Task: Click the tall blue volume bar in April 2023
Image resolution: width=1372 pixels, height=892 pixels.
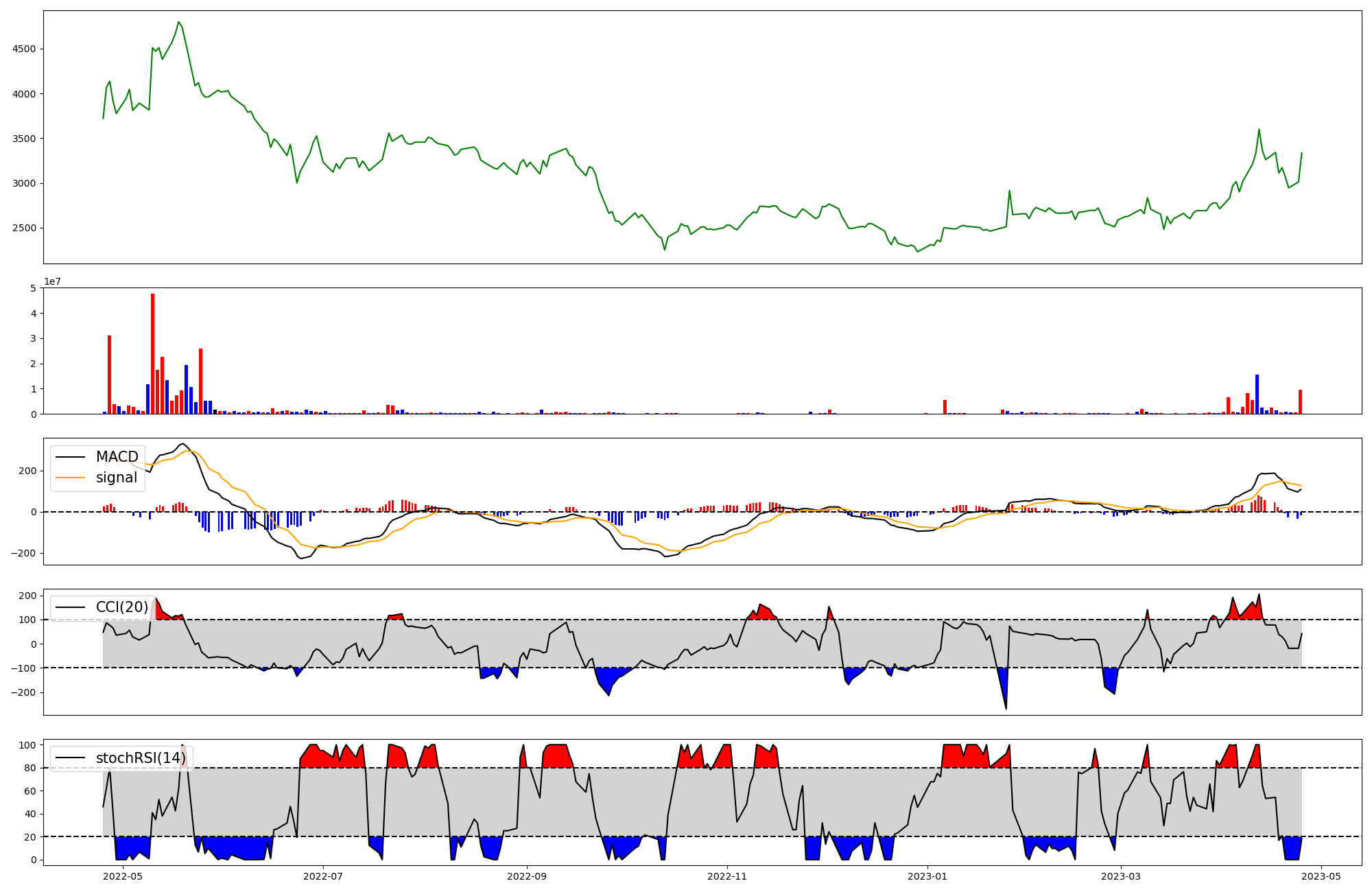Action: pyautogui.click(x=1257, y=394)
